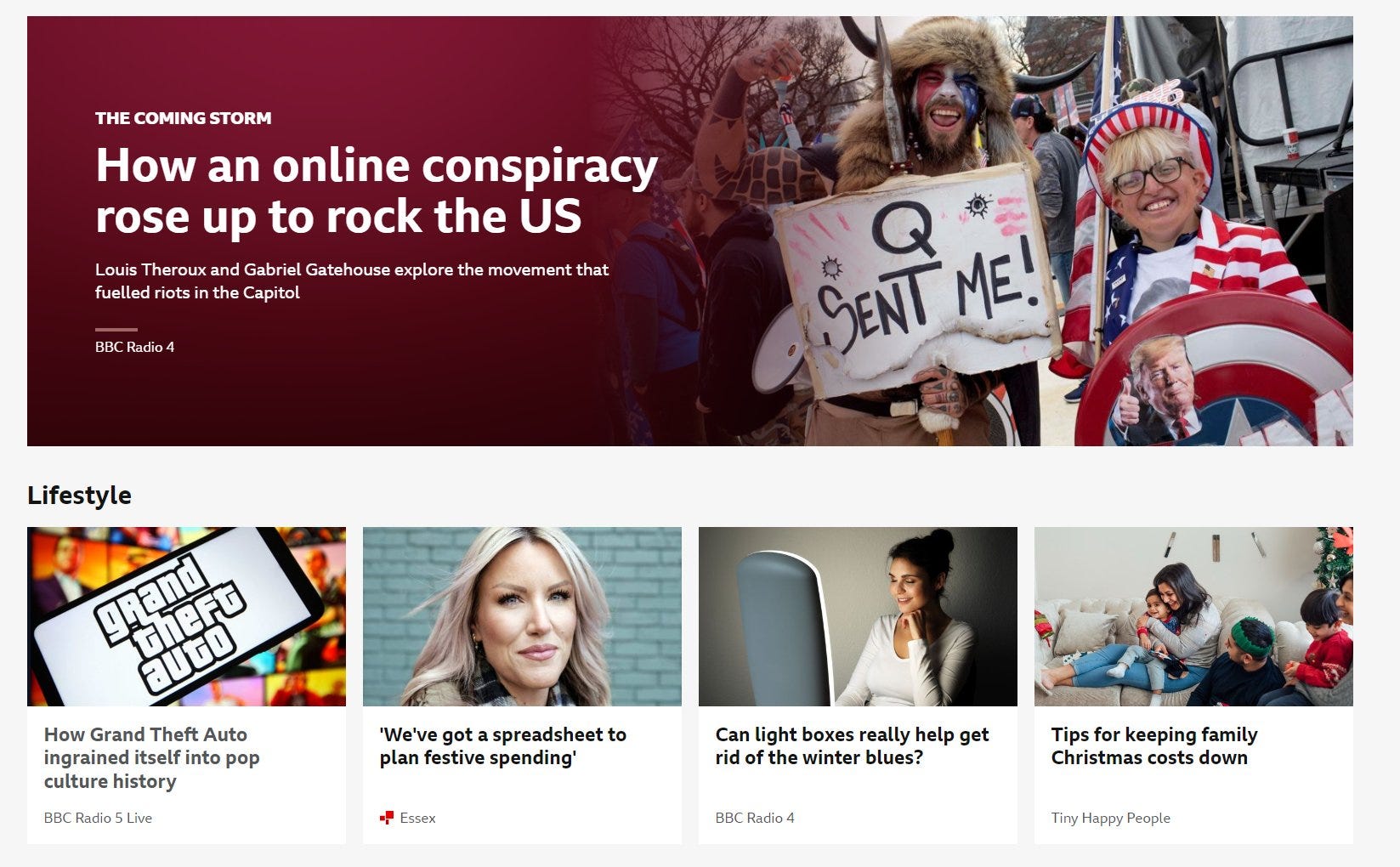1400x867 pixels.
Task: Click the red Essex regional icon
Action: [387, 818]
